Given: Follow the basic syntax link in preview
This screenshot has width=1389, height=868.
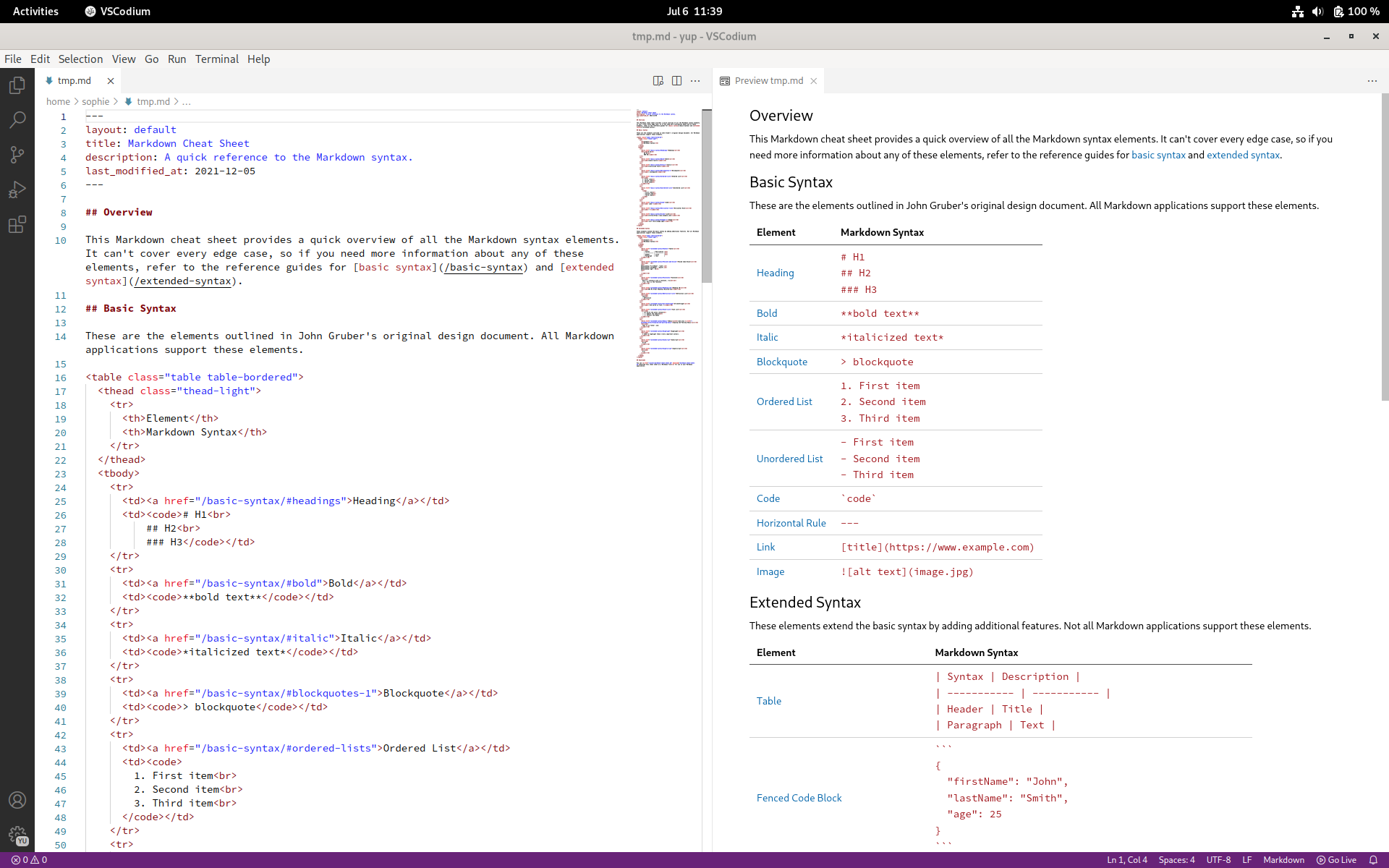Looking at the screenshot, I should click(1158, 155).
